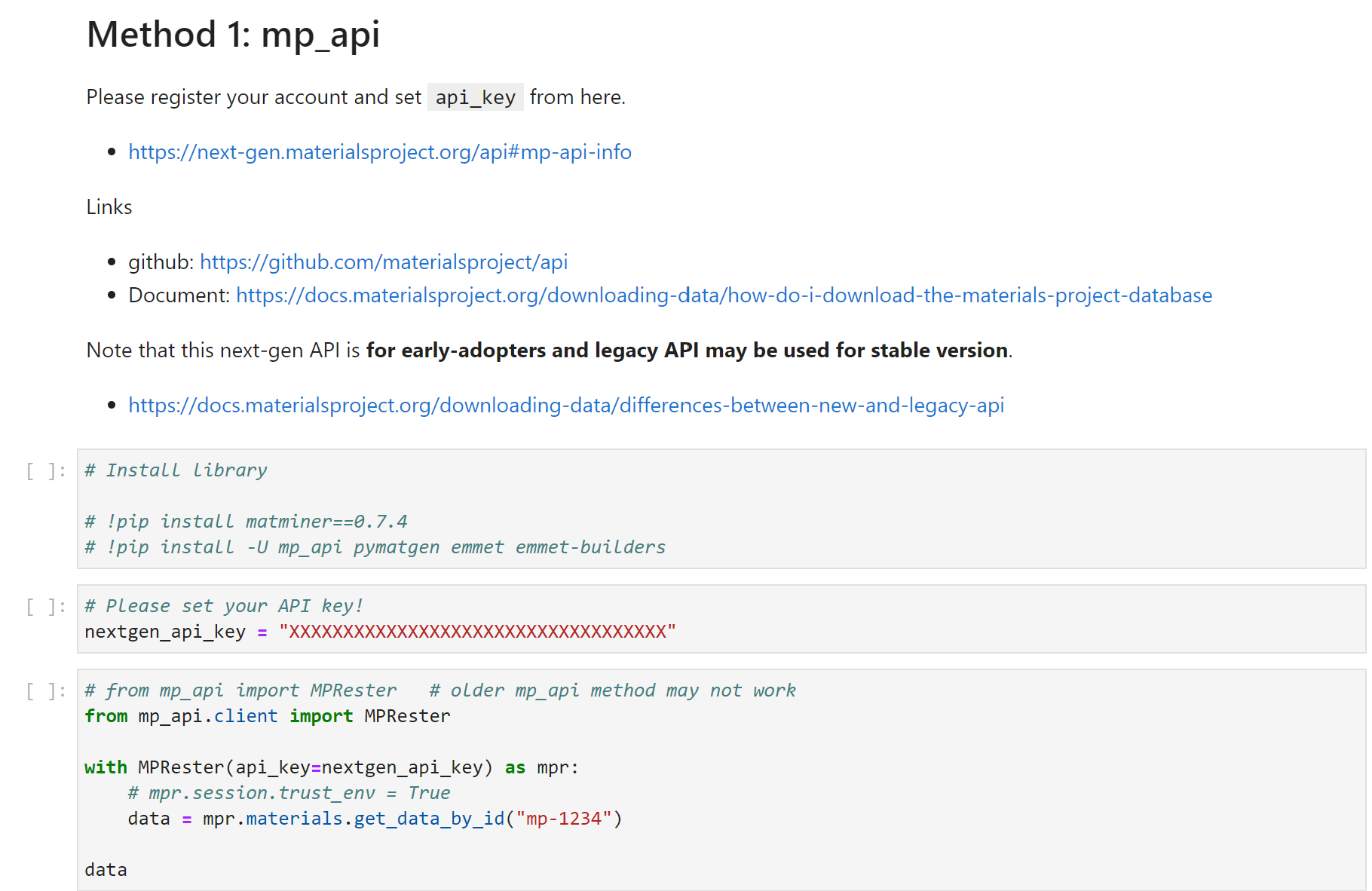The image size is (1372, 891).
Task: Click the "# Install library" comment line
Action: (x=176, y=470)
